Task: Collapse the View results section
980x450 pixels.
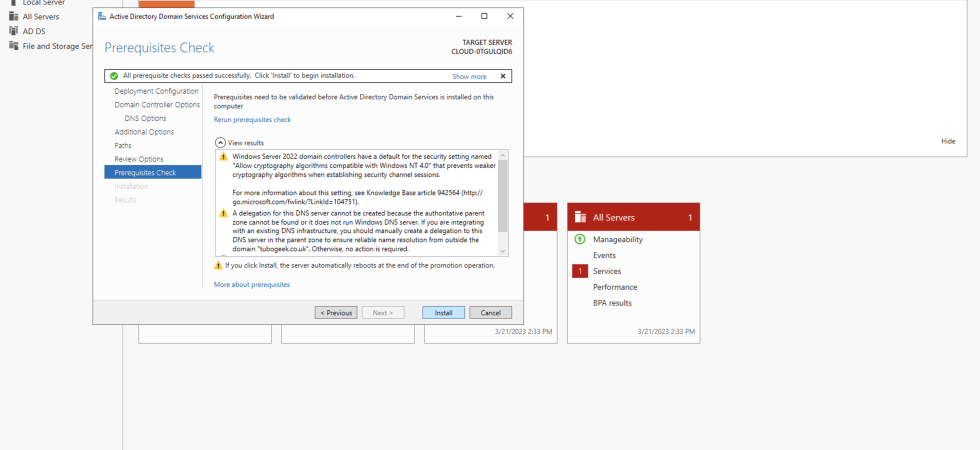Action: (219, 142)
